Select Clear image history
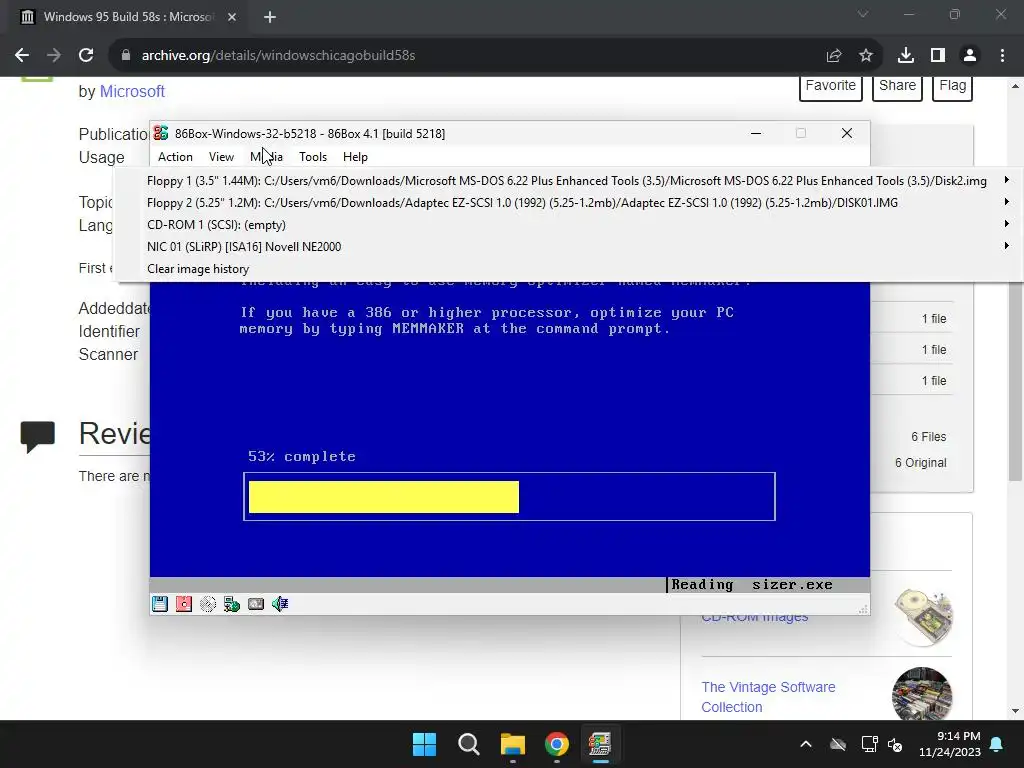 (x=198, y=269)
